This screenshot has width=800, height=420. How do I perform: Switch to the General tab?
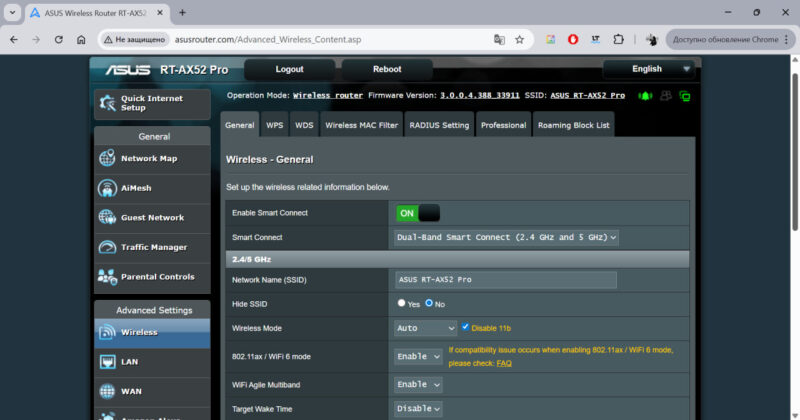(x=239, y=125)
